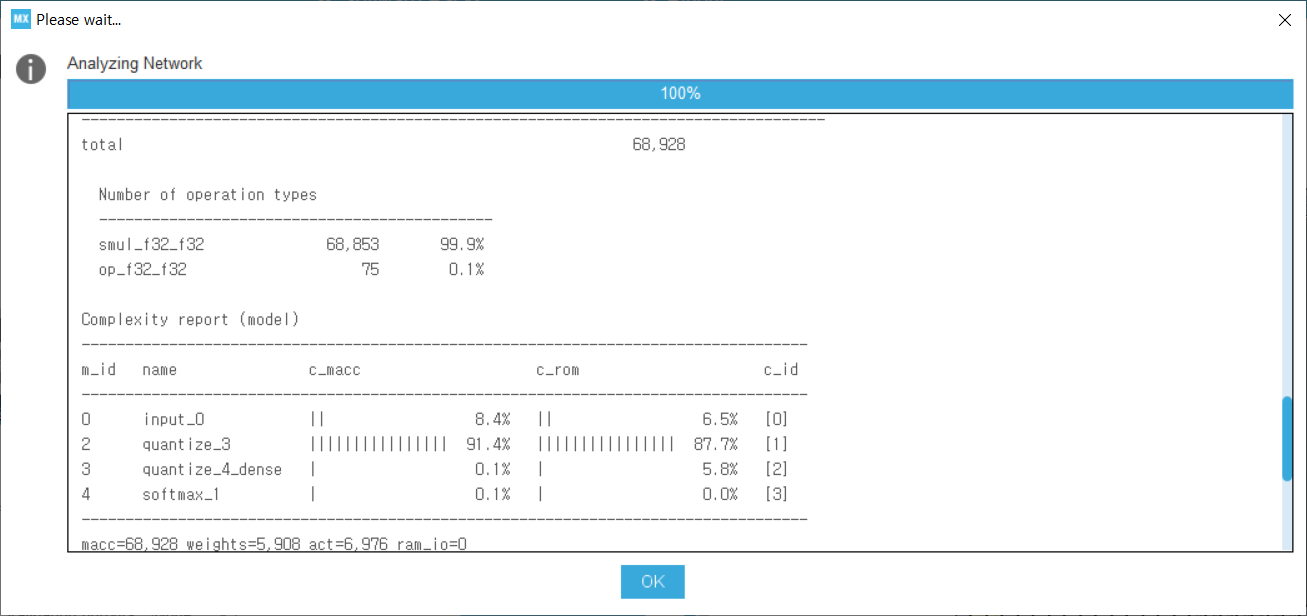This screenshot has width=1307, height=616.
Task: Click the Please wait title text
Action: click(78, 20)
